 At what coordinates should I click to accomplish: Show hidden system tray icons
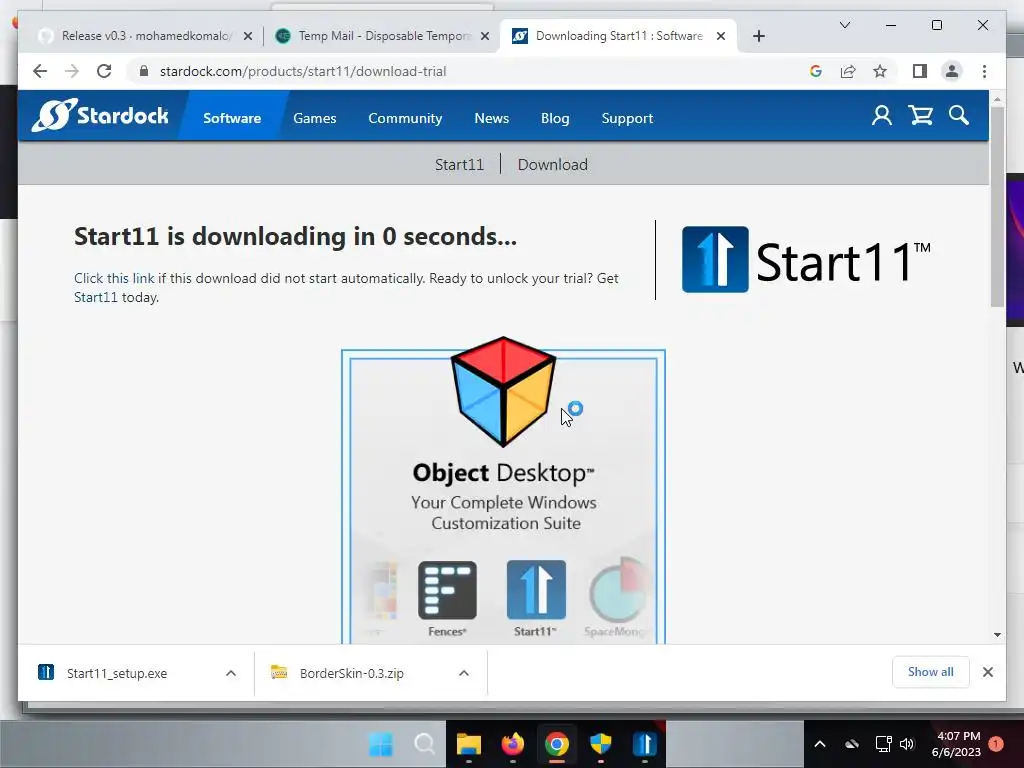(820, 744)
